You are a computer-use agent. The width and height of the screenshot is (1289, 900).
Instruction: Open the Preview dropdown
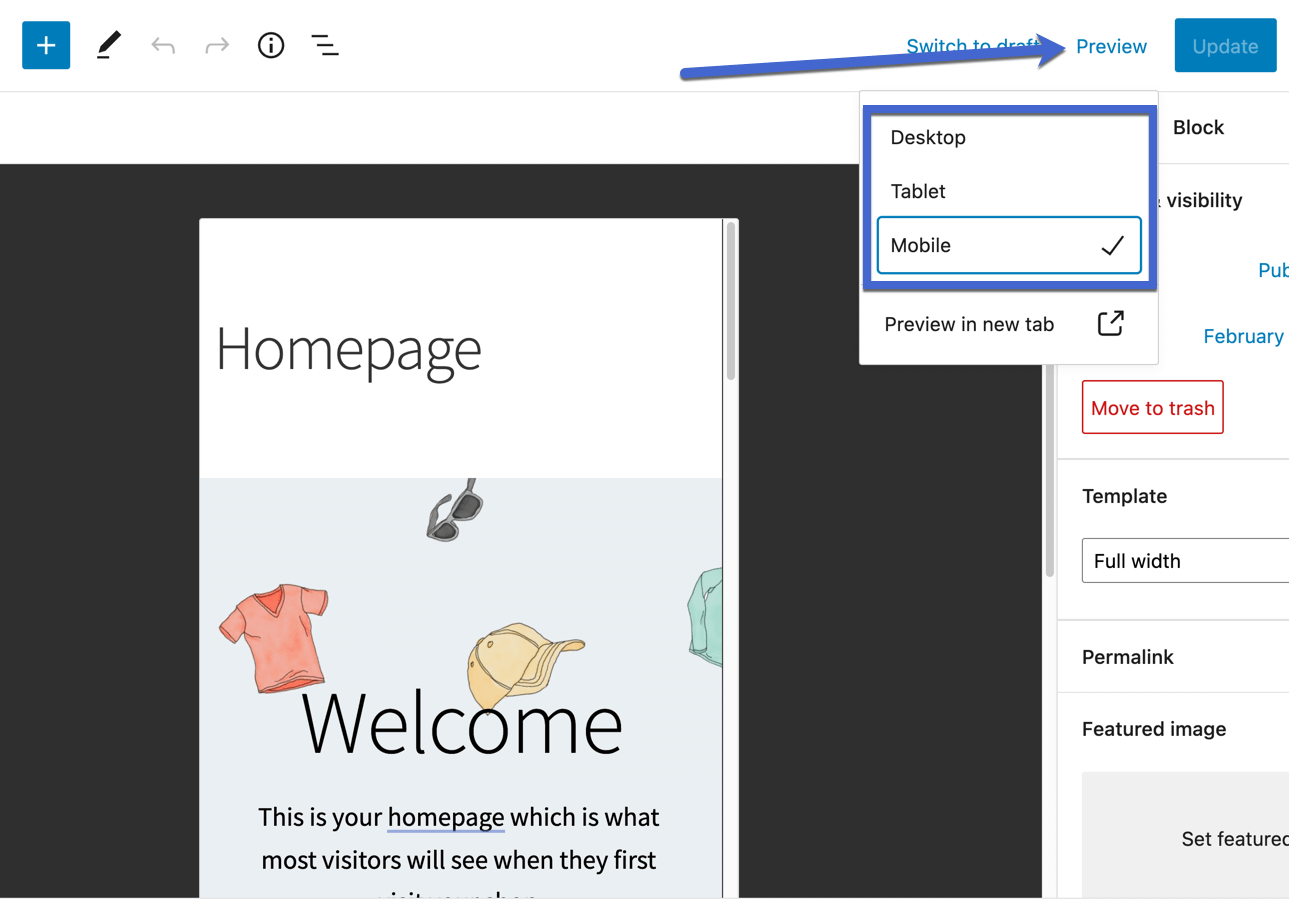(1111, 46)
